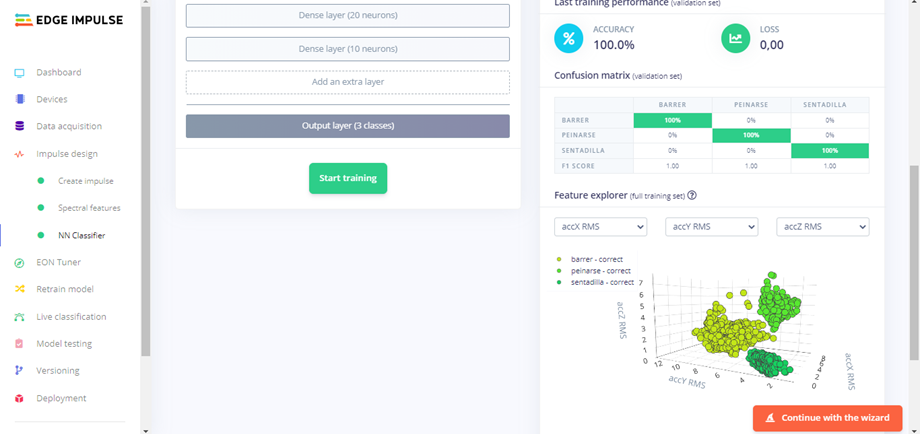Click the Model testing icon
The image size is (920, 434).
[19, 344]
